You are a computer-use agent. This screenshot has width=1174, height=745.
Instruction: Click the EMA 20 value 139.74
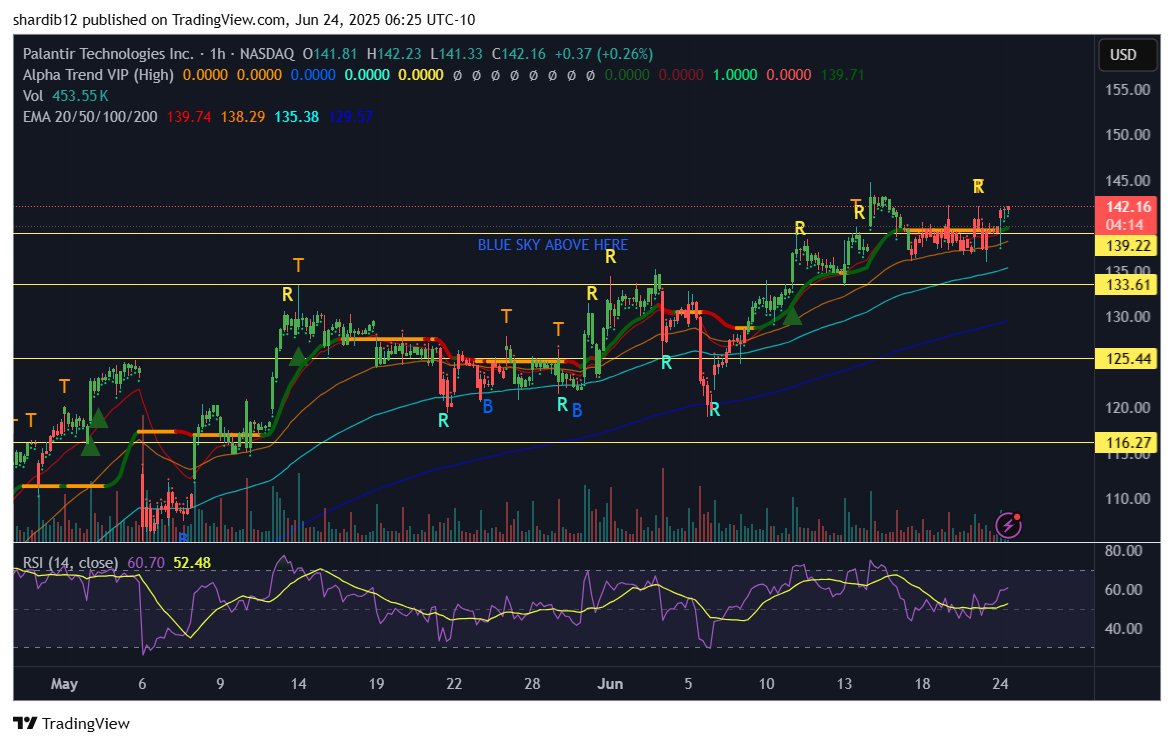pos(189,117)
